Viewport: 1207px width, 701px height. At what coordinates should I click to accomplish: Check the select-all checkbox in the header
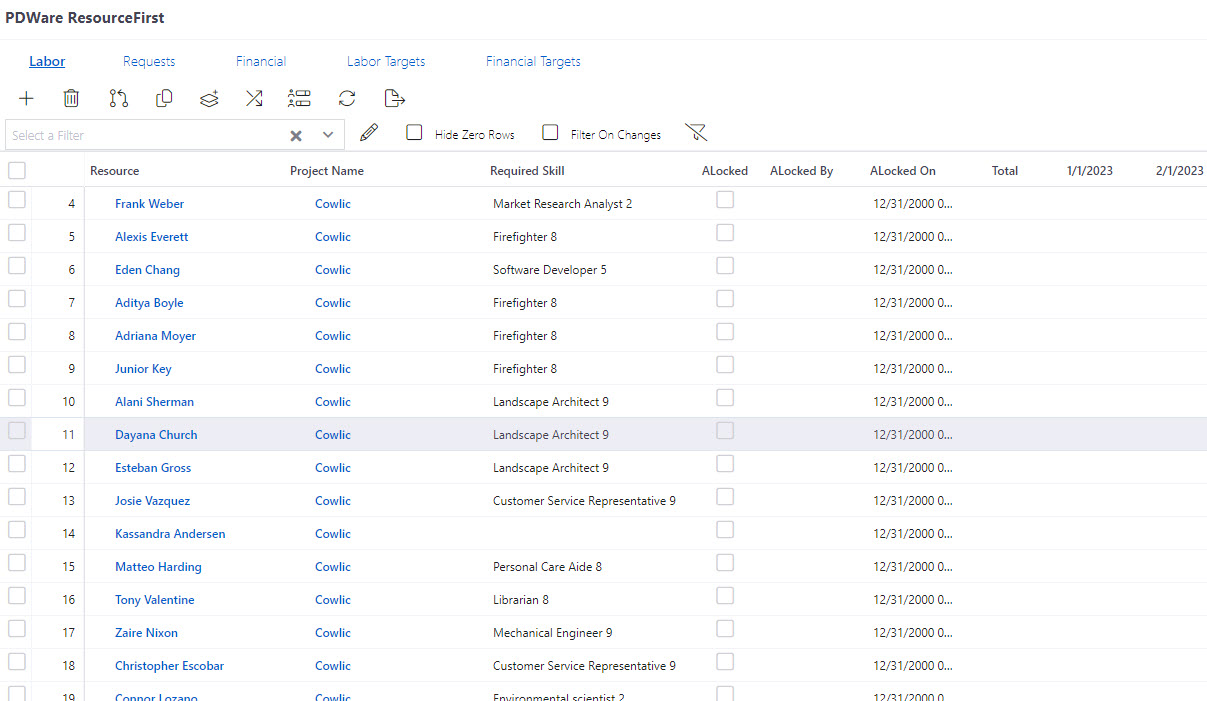click(x=16, y=170)
